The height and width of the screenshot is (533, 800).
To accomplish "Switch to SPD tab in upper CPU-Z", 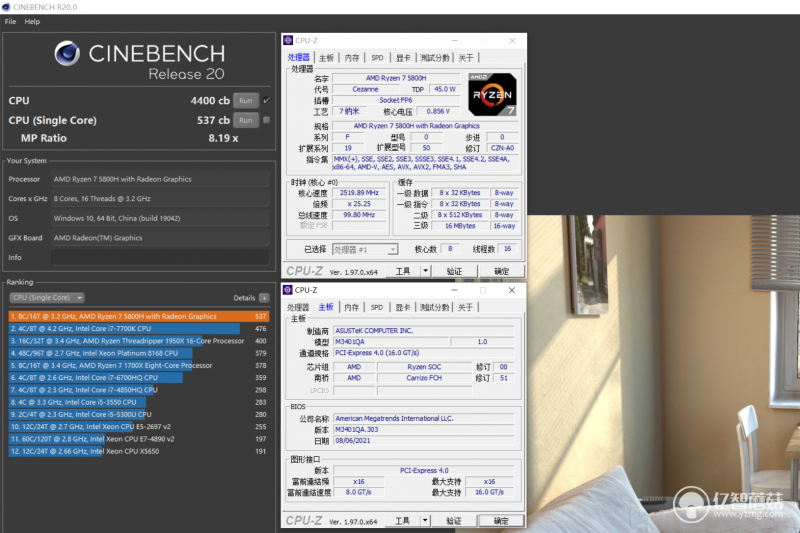I will (377, 58).
